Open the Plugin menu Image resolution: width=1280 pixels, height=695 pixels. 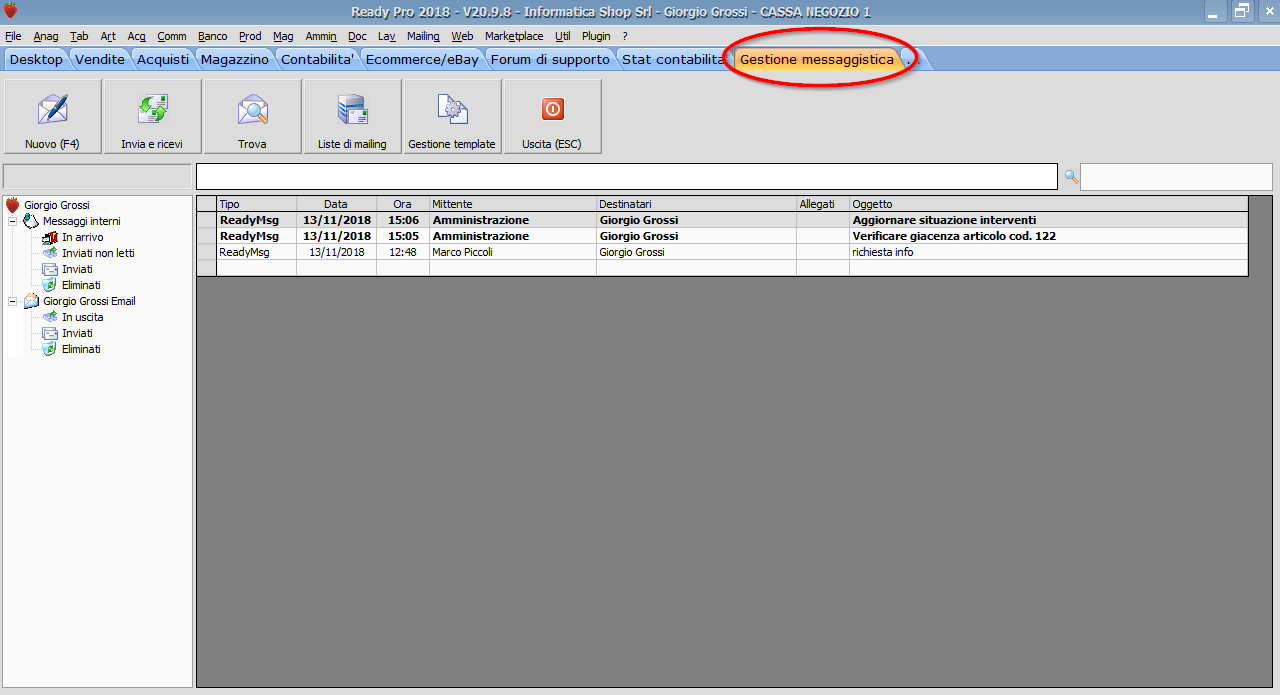point(596,36)
